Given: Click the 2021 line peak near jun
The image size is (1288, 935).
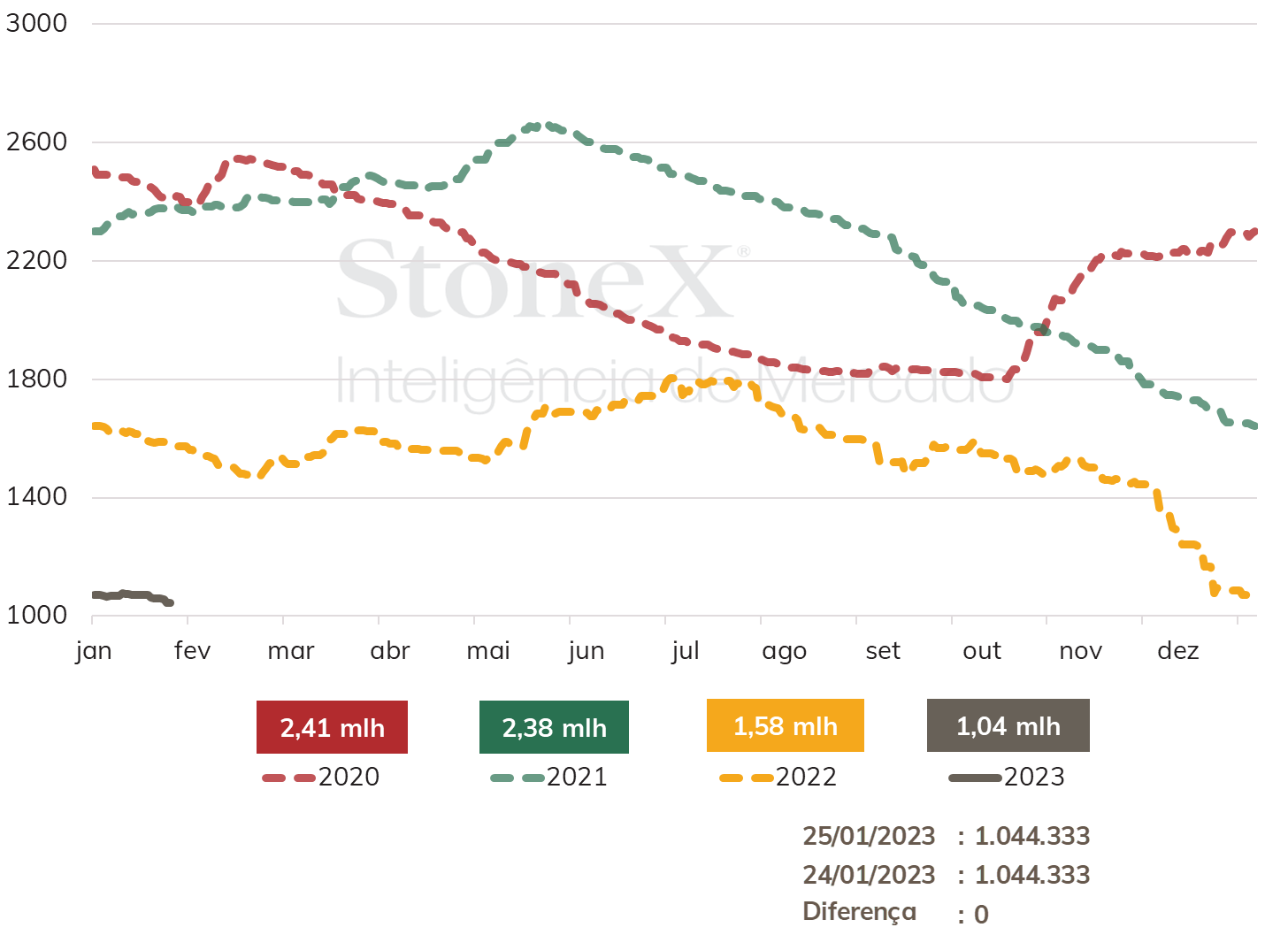Looking at the screenshot, I should [548, 126].
